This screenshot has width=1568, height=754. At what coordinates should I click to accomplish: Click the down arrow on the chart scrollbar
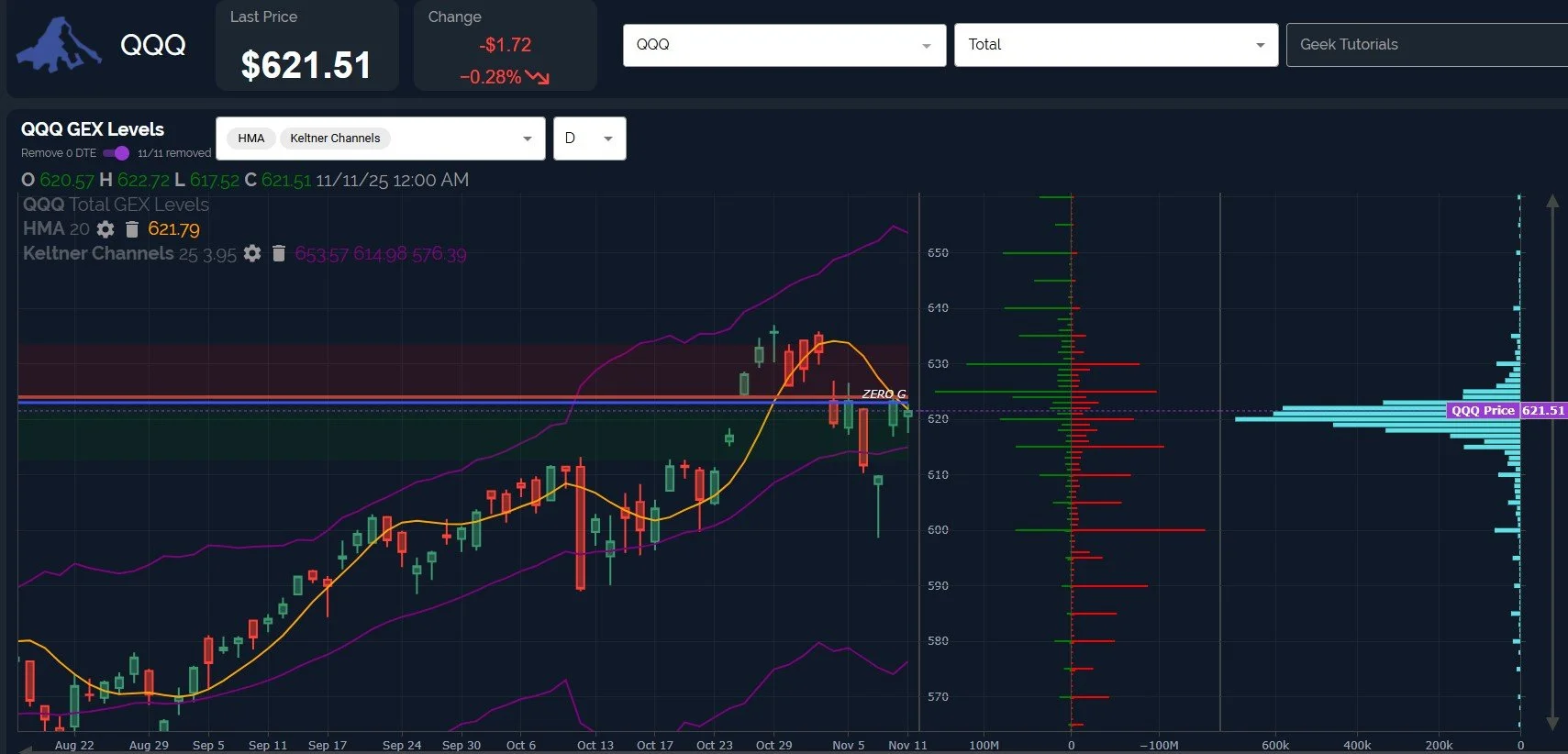1552,723
